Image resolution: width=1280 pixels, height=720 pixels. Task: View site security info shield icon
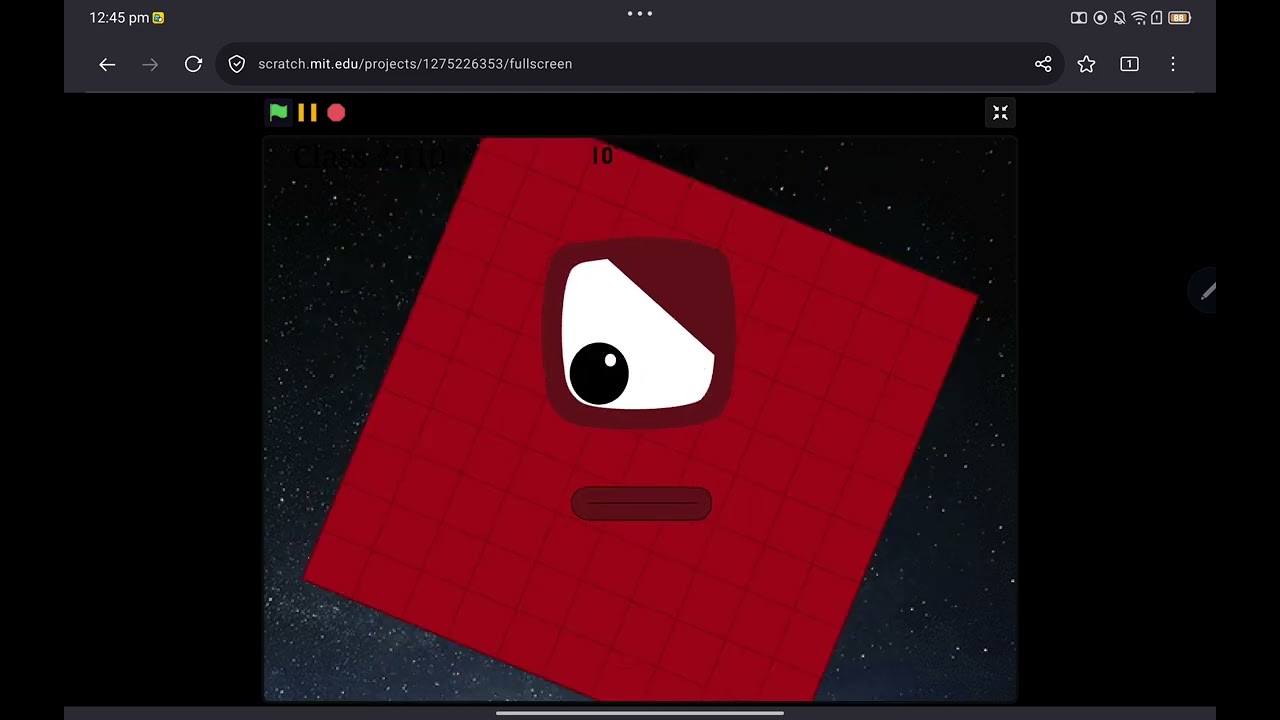click(237, 64)
